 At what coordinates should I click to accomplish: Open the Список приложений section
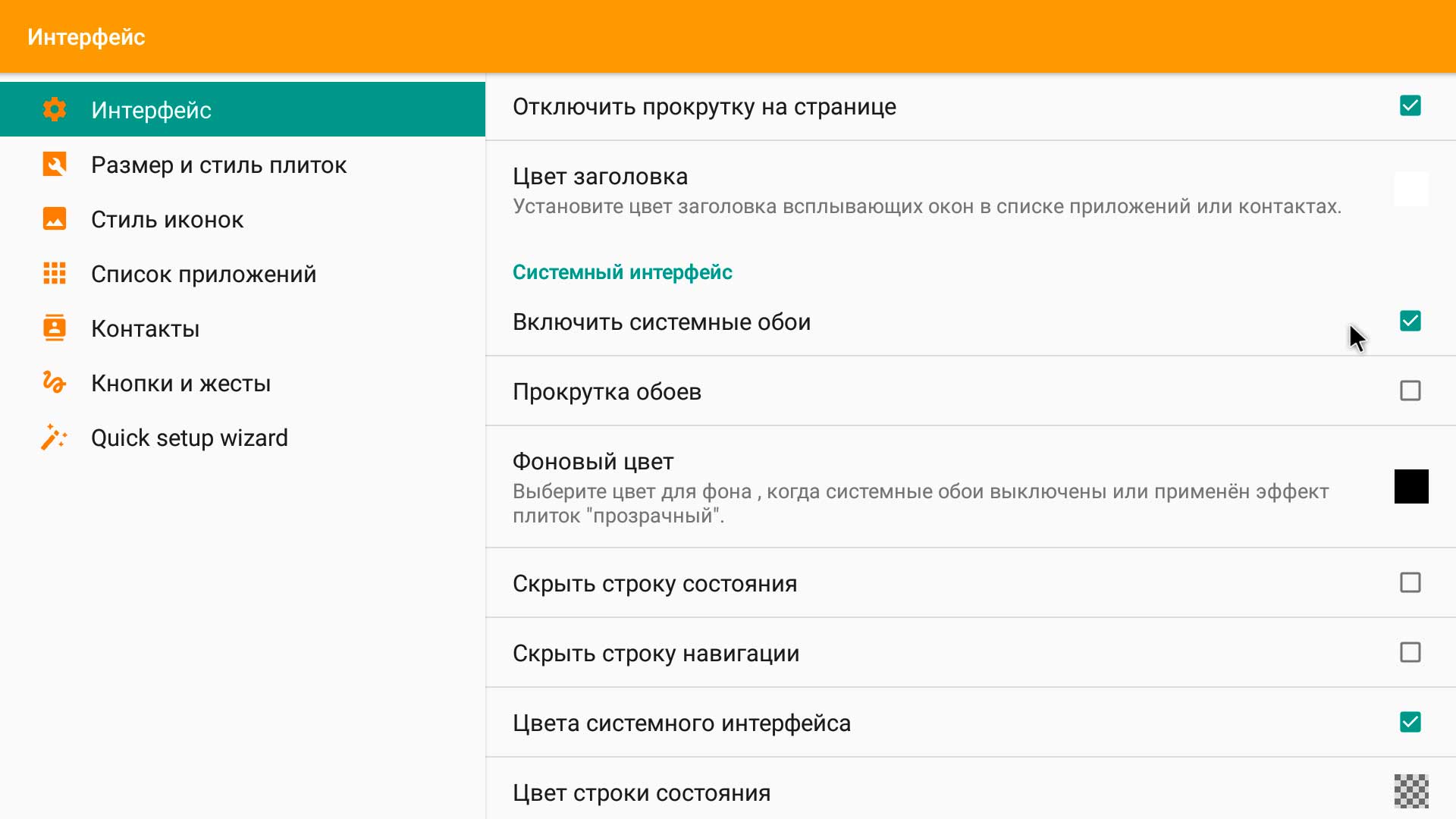tap(203, 274)
